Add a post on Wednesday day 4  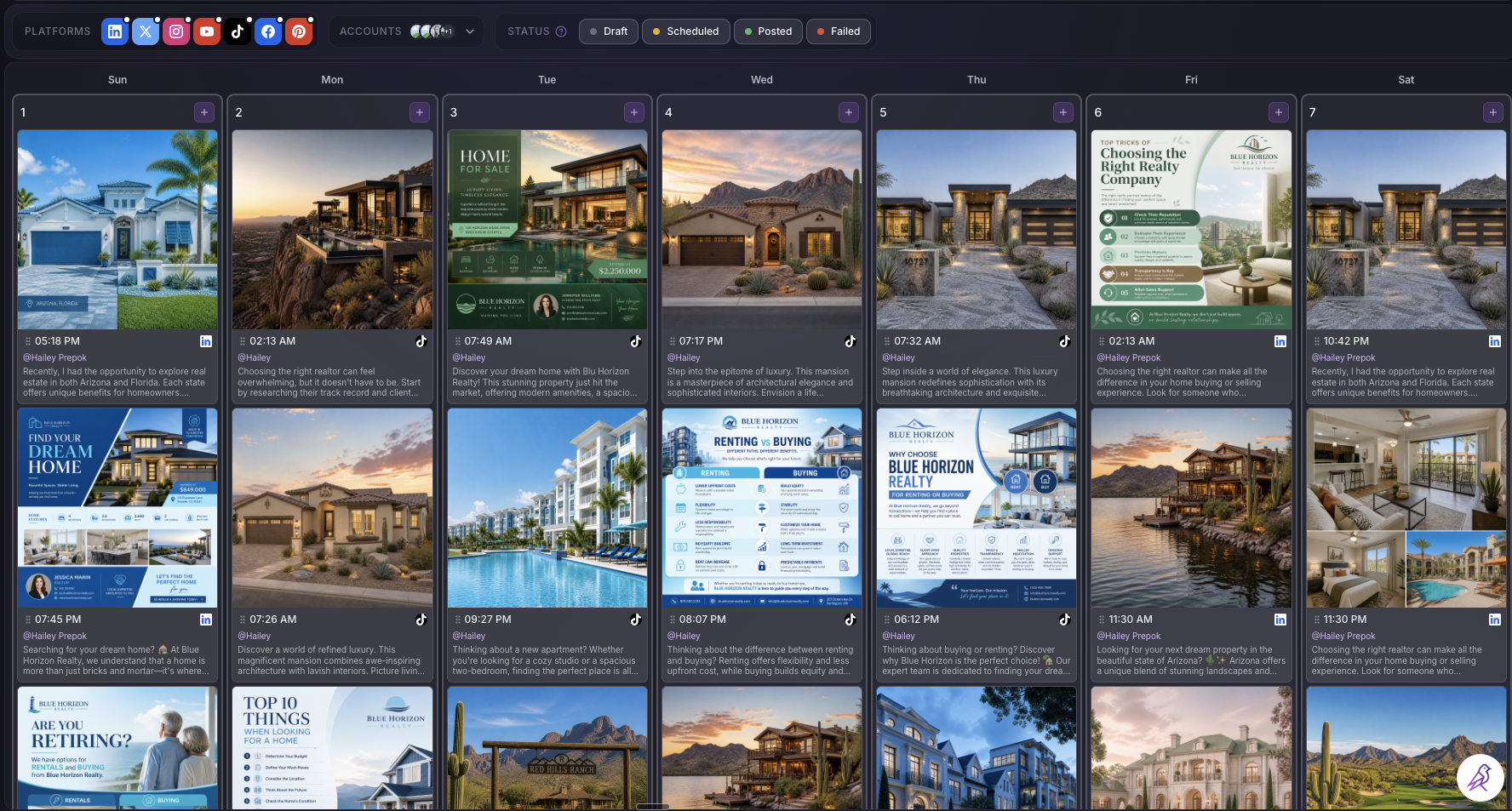(849, 112)
